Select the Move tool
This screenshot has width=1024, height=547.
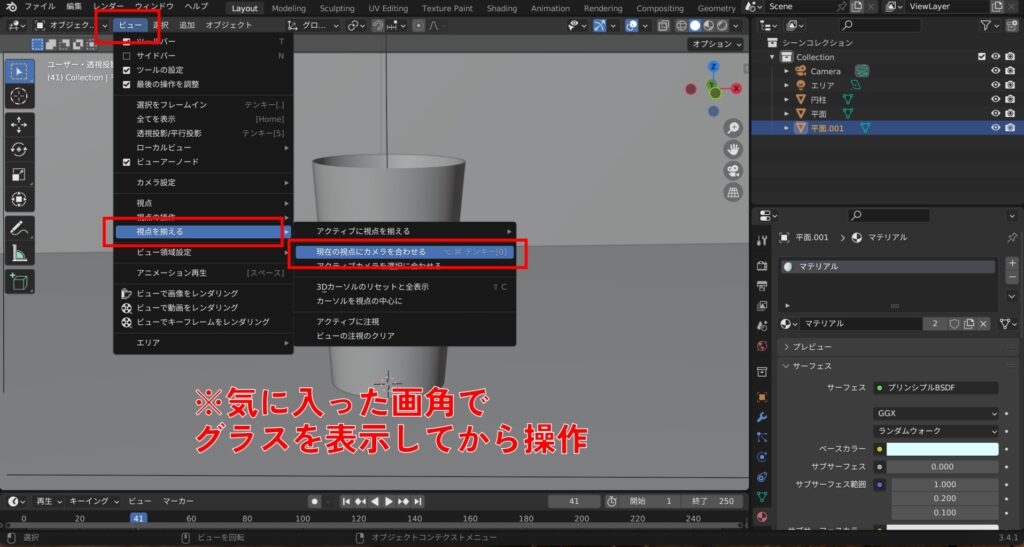[19, 124]
